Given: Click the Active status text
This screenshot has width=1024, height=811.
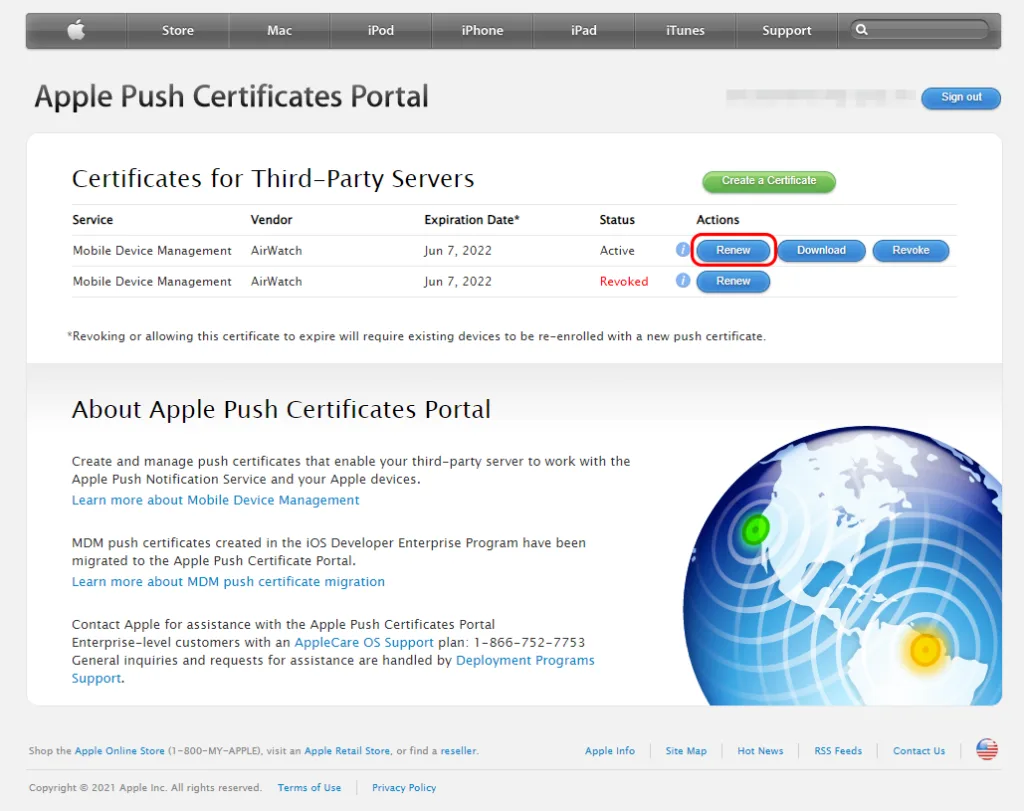Looking at the screenshot, I should (617, 251).
